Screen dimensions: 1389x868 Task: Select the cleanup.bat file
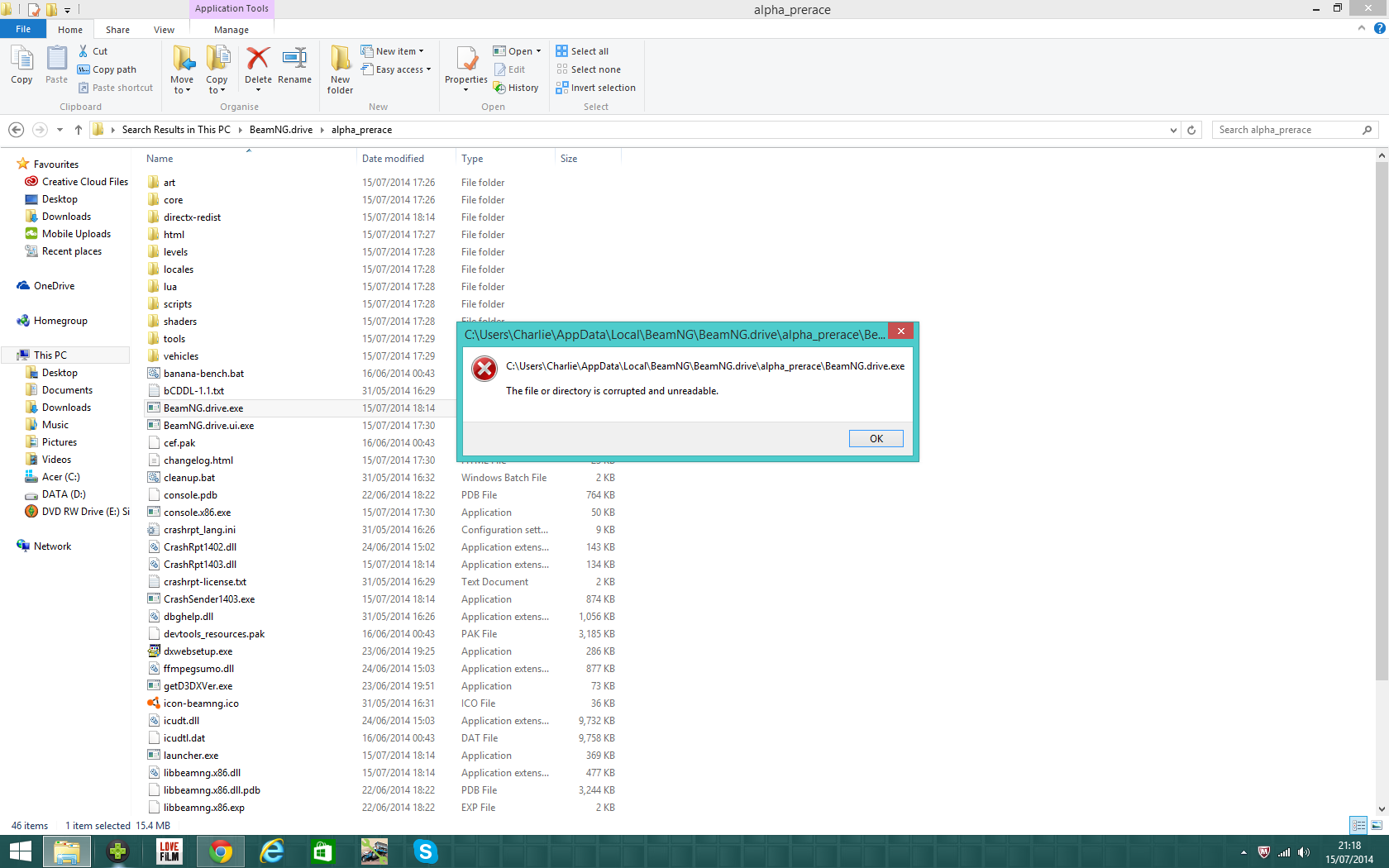tap(189, 478)
